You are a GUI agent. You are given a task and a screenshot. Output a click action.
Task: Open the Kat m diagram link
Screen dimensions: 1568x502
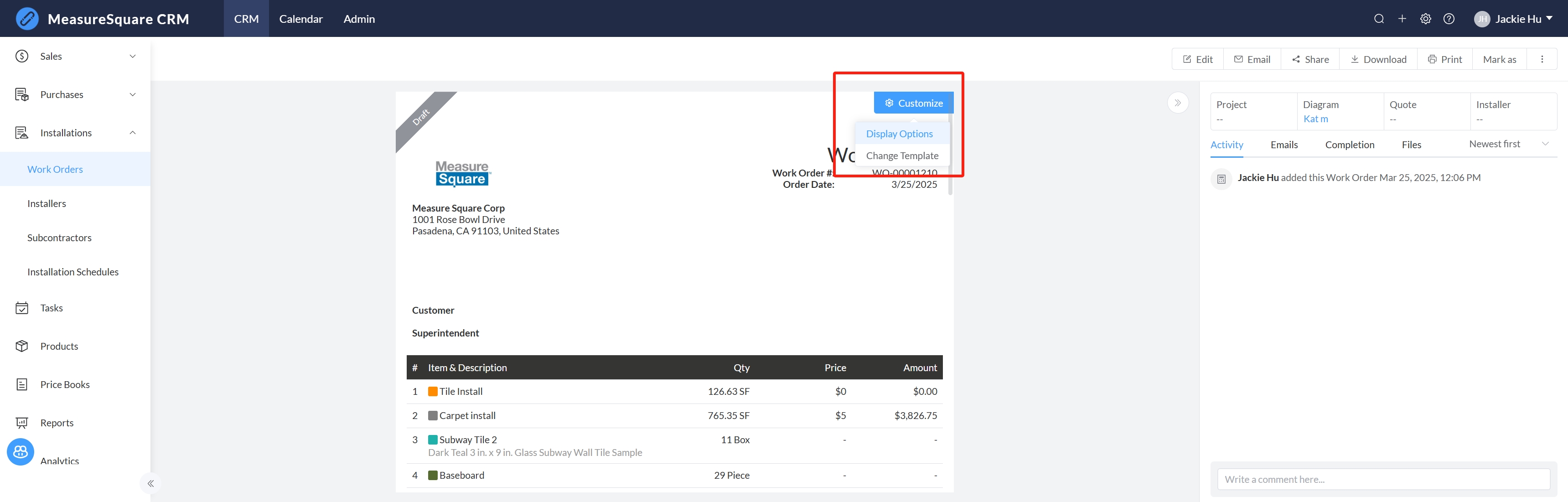[x=1315, y=119]
